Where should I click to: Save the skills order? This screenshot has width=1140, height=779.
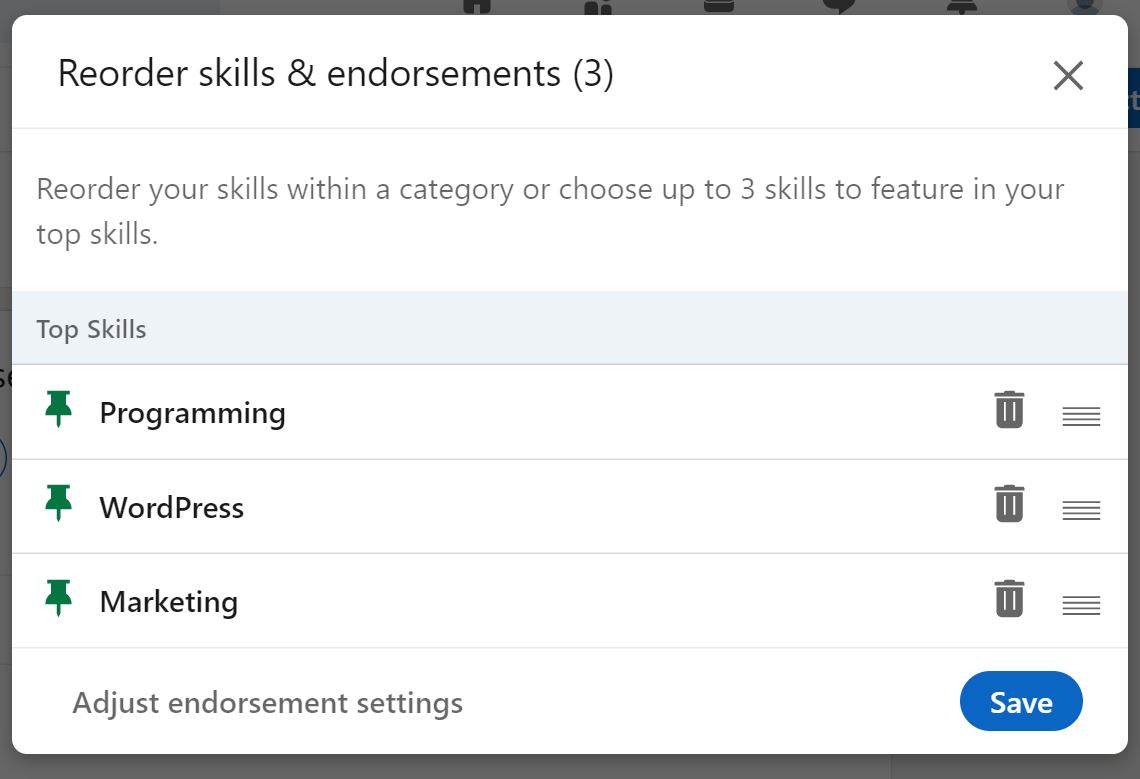[x=1020, y=702]
